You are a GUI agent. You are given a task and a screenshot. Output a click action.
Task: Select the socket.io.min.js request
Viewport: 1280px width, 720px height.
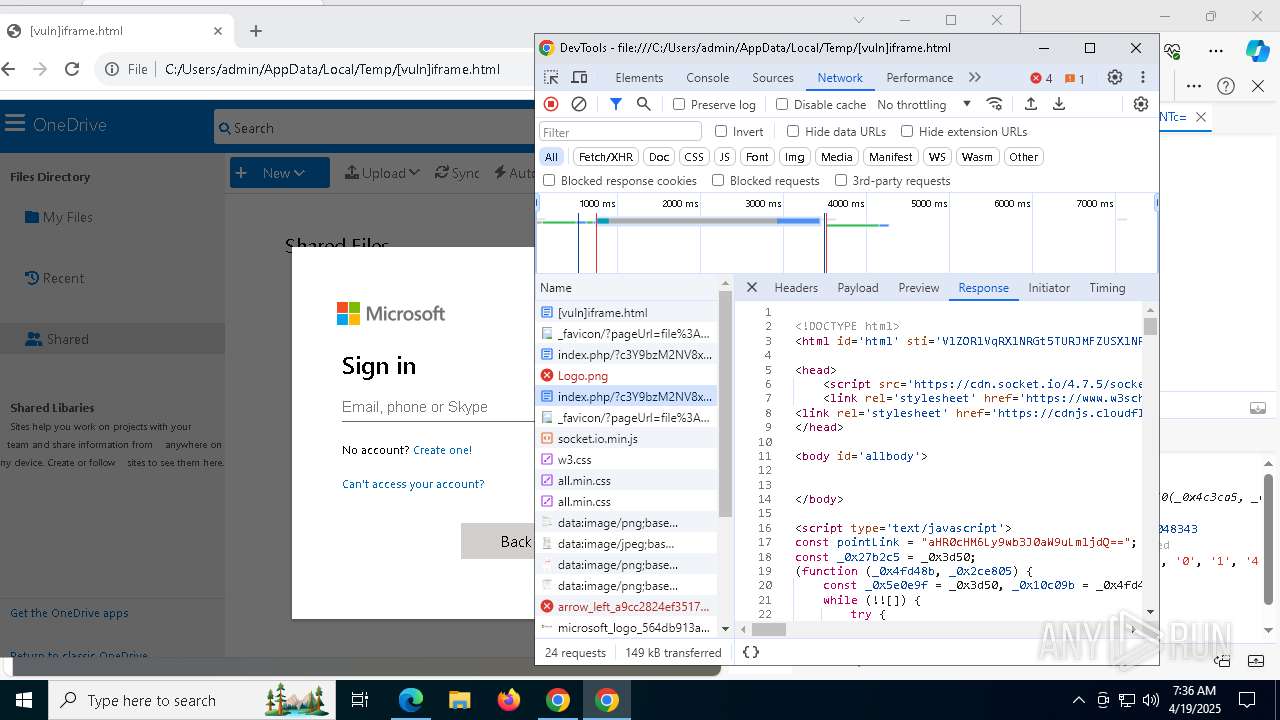point(627,439)
